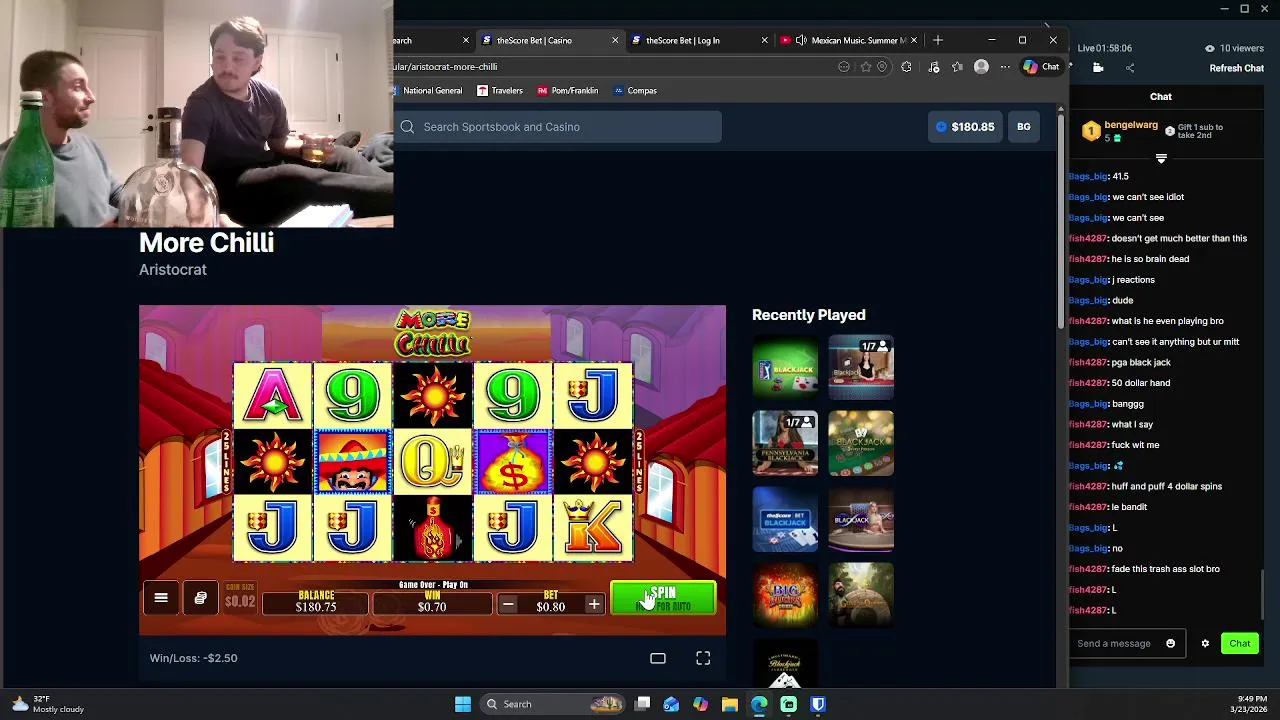Open the green-table Blackjack thumbnail
This screenshot has height=720, width=1280.
click(x=861, y=443)
